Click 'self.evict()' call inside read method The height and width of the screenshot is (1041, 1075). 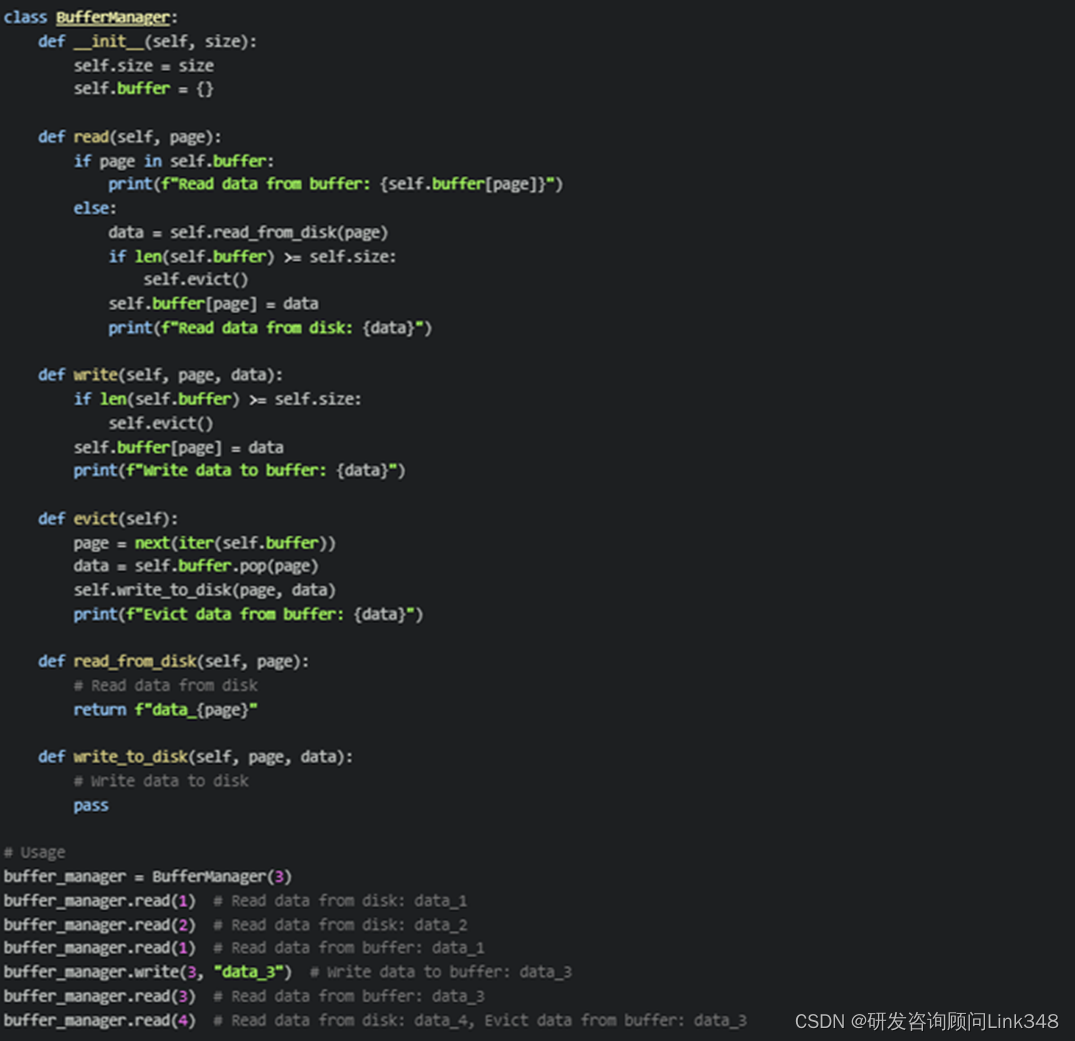[196, 279]
